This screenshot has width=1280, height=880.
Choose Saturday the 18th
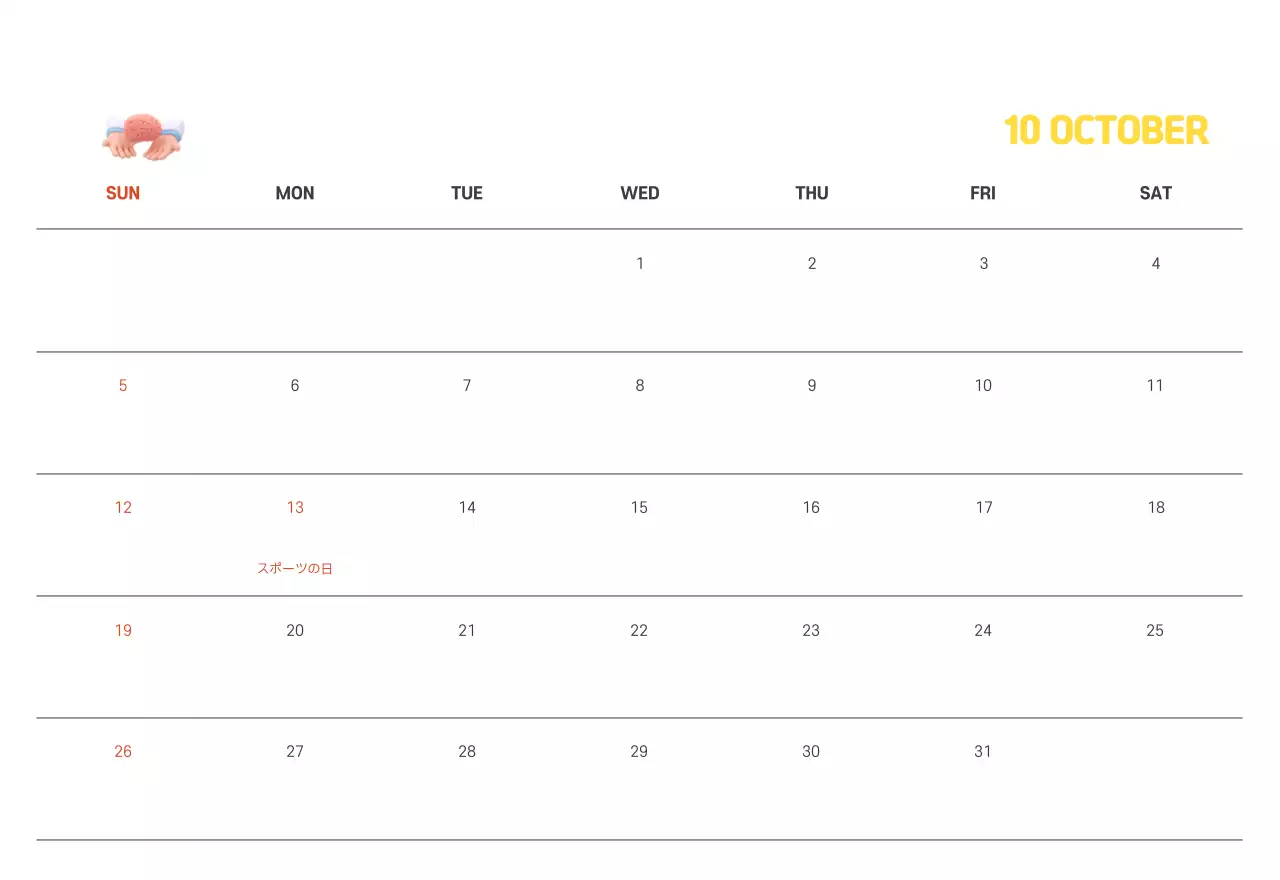(x=1156, y=508)
